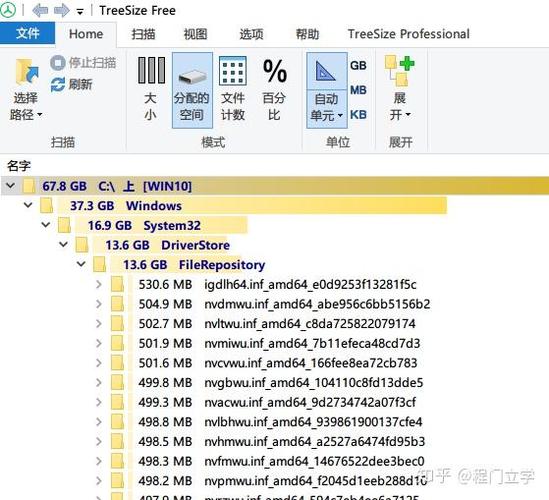
Task: Switch to the Home ribbon tab
Action: (x=86, y=34)
